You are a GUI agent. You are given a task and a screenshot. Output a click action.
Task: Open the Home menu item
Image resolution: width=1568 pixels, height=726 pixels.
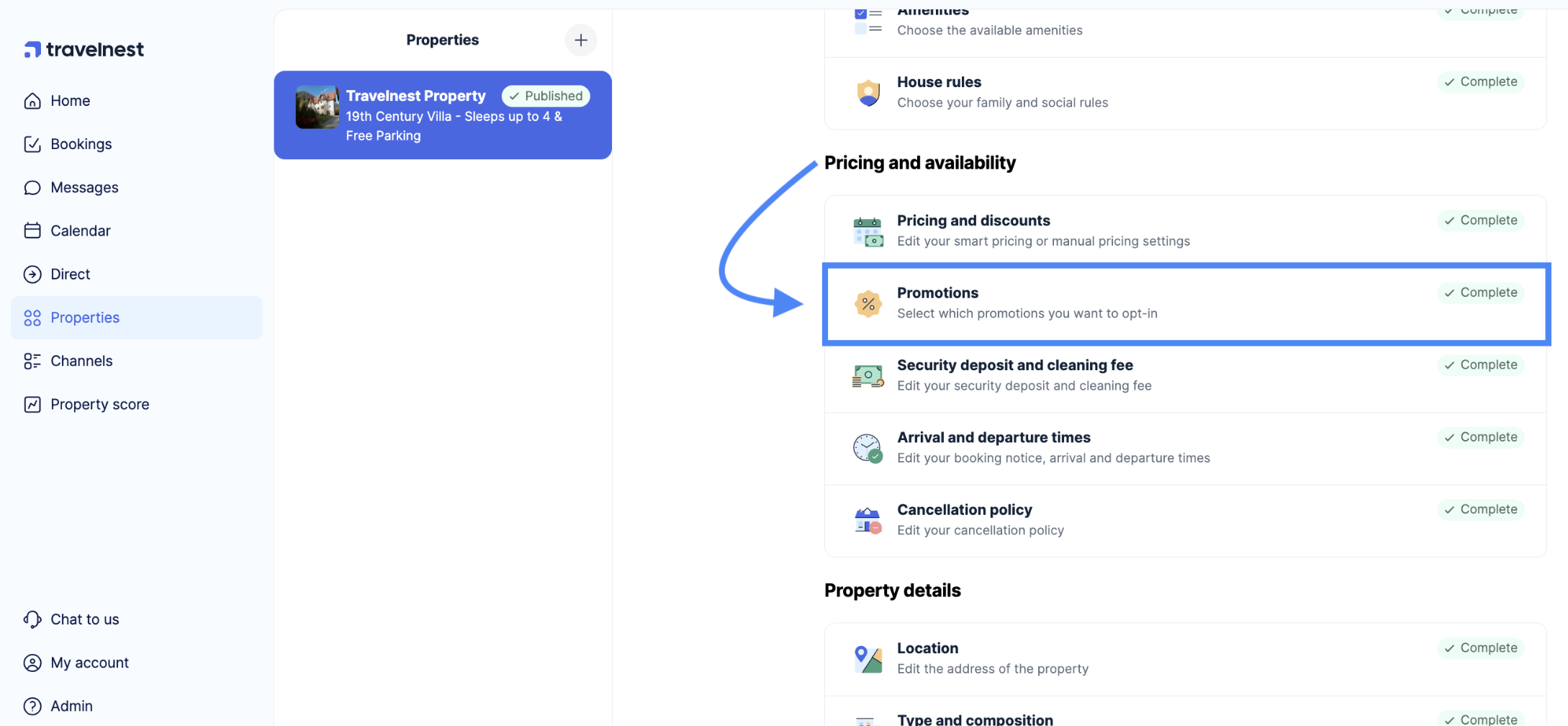point(70,101)
